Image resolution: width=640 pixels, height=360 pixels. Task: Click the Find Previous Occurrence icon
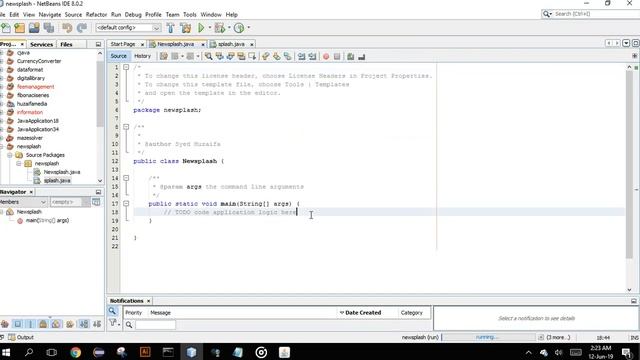[x=220, y=56]
